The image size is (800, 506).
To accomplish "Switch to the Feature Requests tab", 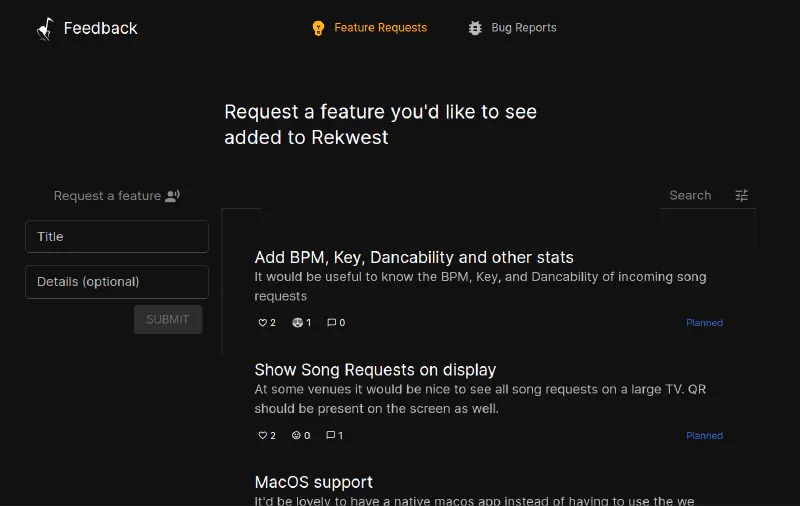I will (x=380, y=28).
